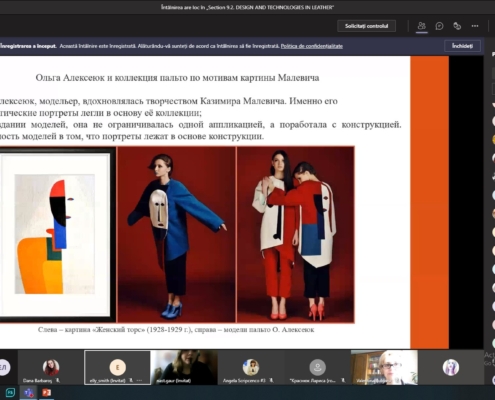This screenshot has width=495, height=400.
Task: Click the Solicitați controlul button
Action: [366, 26]
